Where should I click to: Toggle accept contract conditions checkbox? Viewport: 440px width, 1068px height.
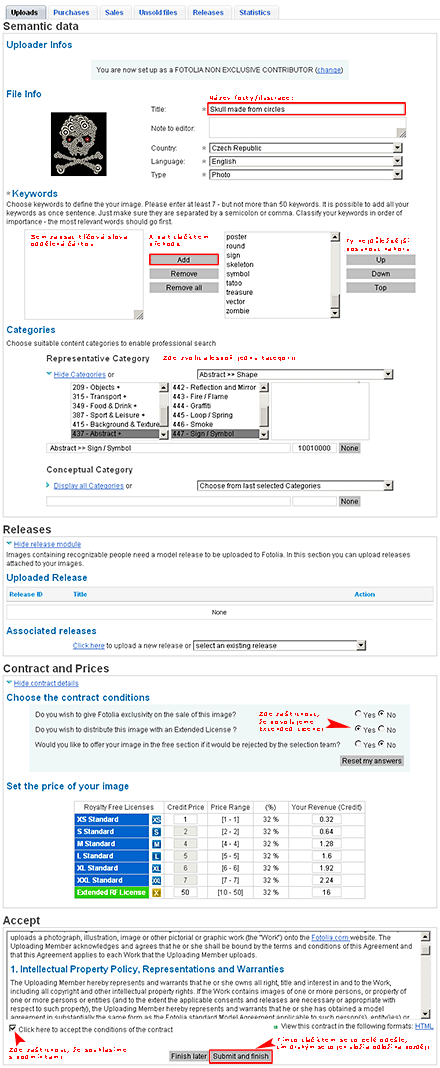[x=14, y=1028]
